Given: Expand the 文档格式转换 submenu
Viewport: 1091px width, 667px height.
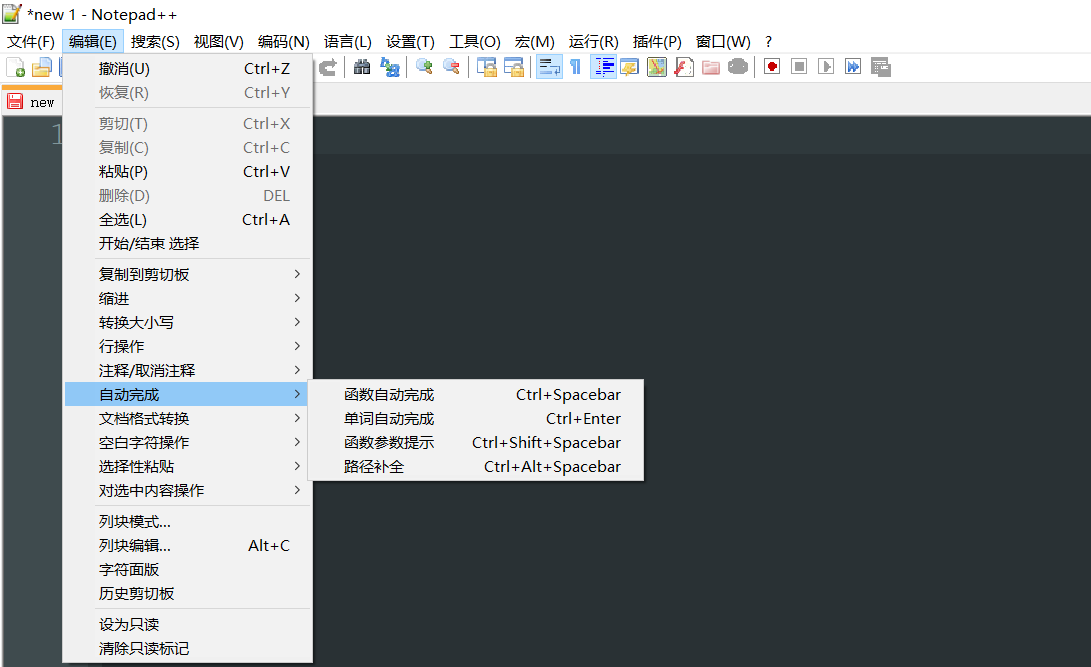Looking at the screenshot, I should point(187,418).
